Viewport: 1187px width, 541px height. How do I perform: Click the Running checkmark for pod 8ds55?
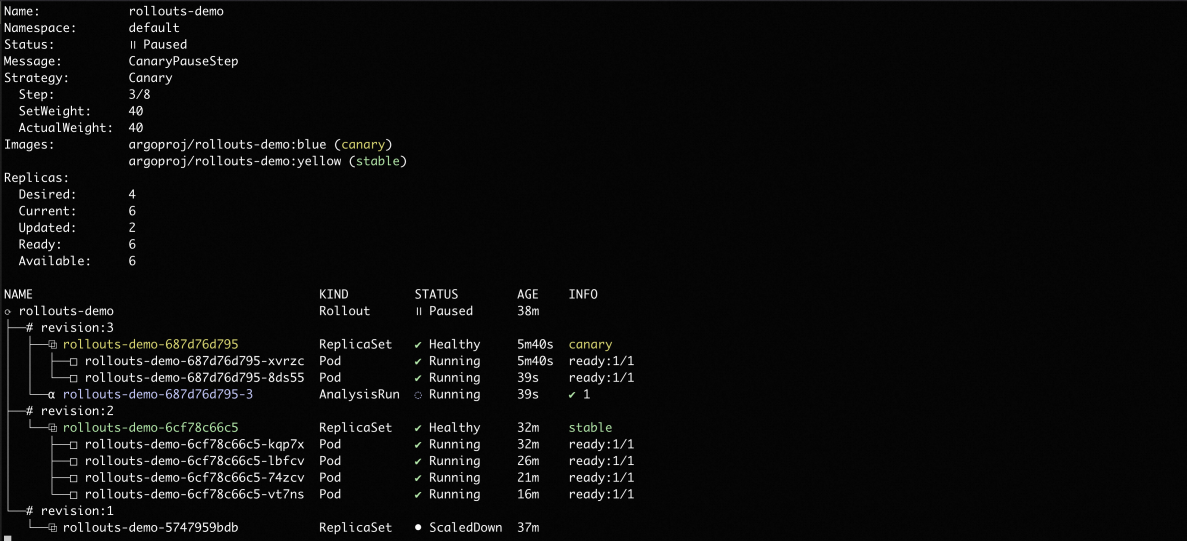coord(418,378)
